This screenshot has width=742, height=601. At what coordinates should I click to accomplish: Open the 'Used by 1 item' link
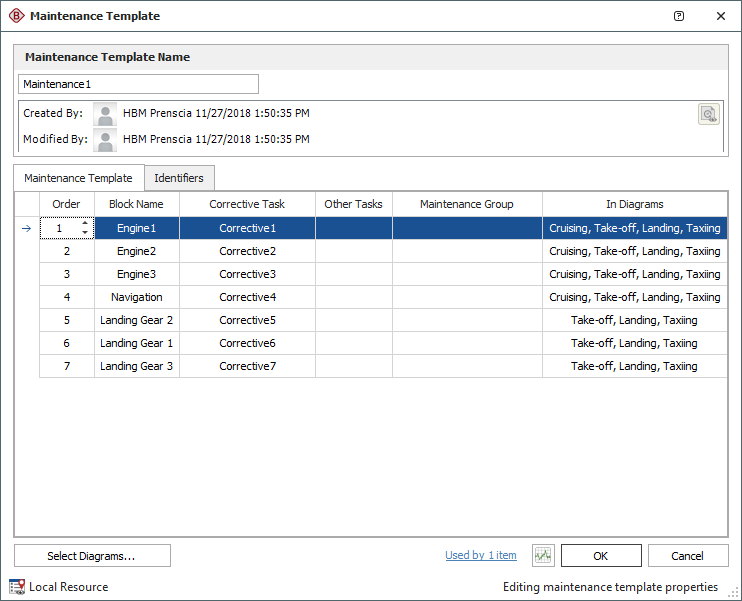pos(481,555)
